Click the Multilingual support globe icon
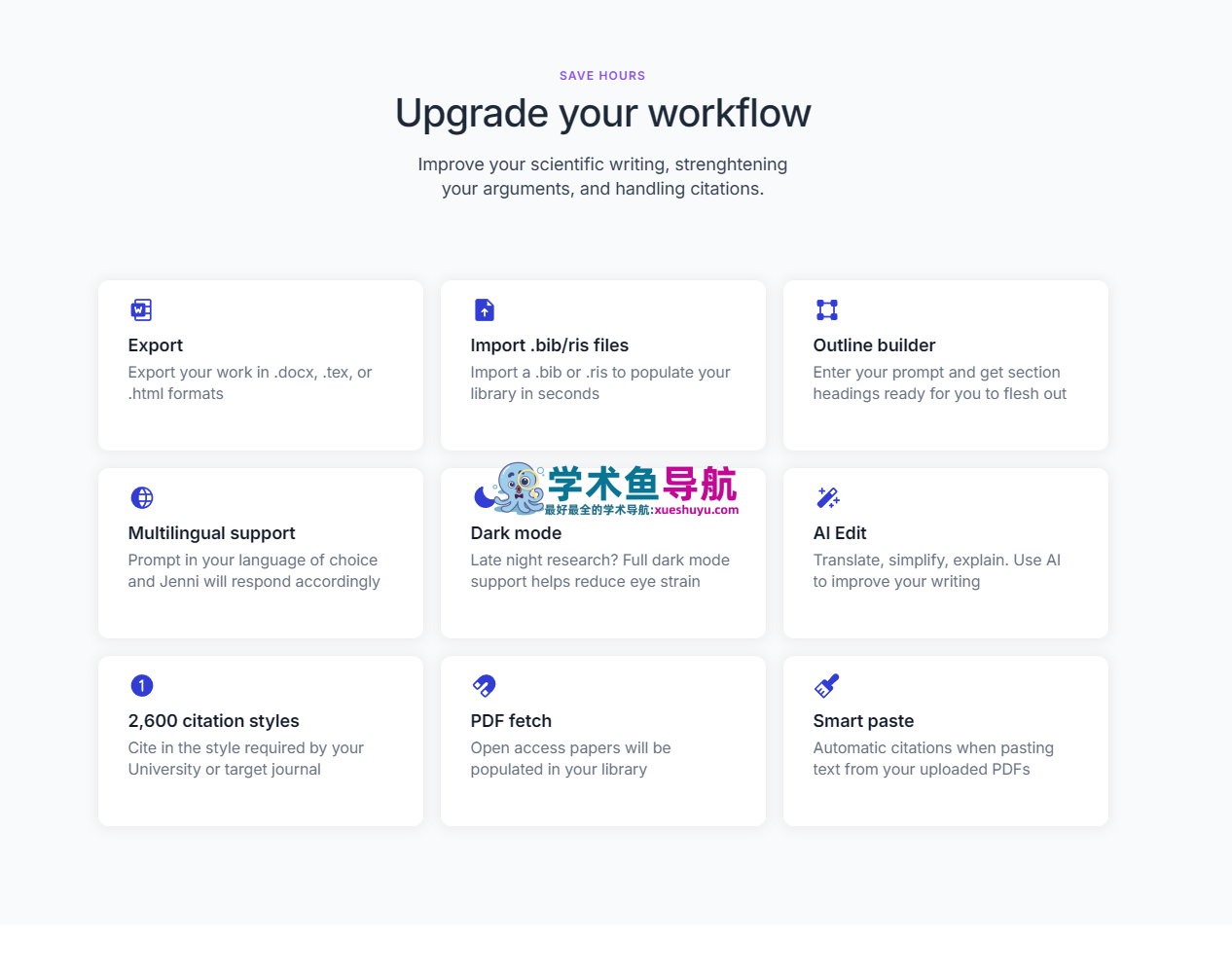 [x=142, y=498]
